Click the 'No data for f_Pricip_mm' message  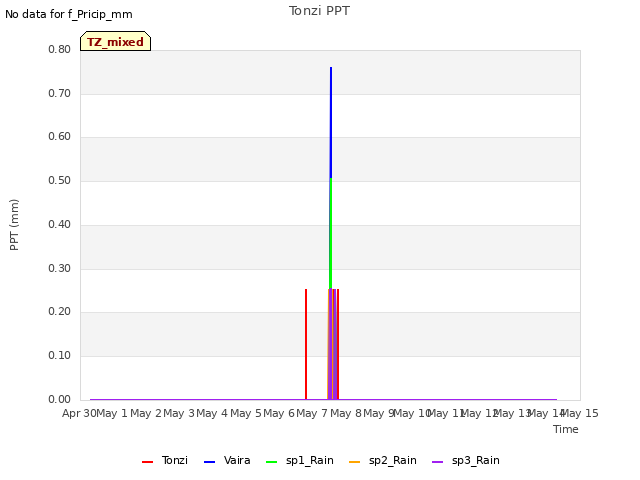[x=69, y=14]
